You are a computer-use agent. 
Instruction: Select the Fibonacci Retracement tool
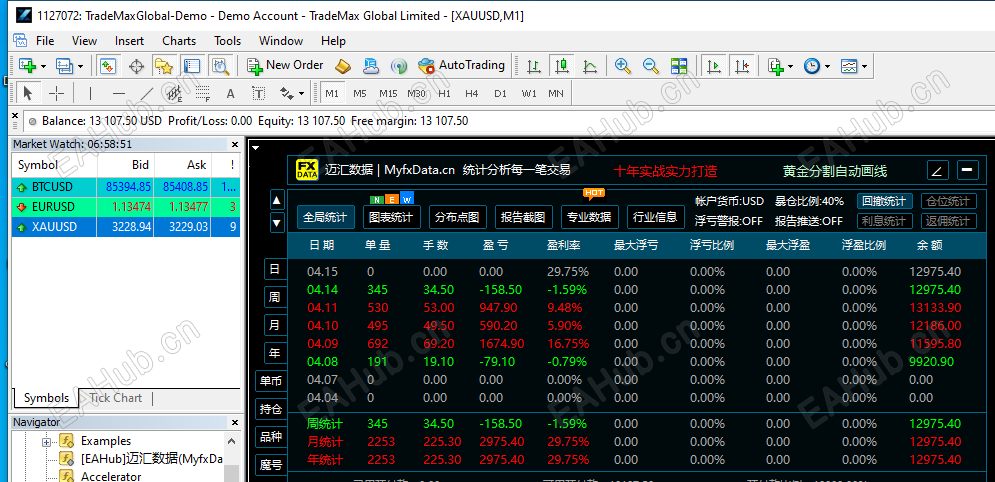(202, 94)
